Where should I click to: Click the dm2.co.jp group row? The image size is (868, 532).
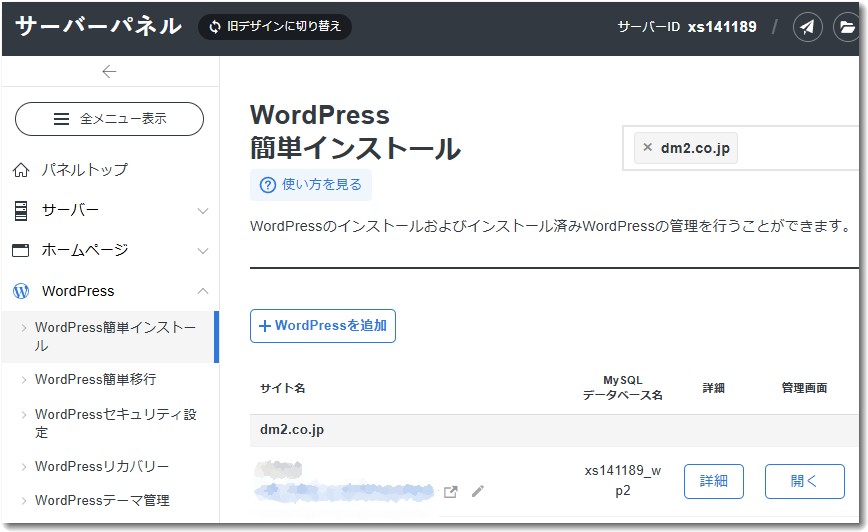[554, 430]
